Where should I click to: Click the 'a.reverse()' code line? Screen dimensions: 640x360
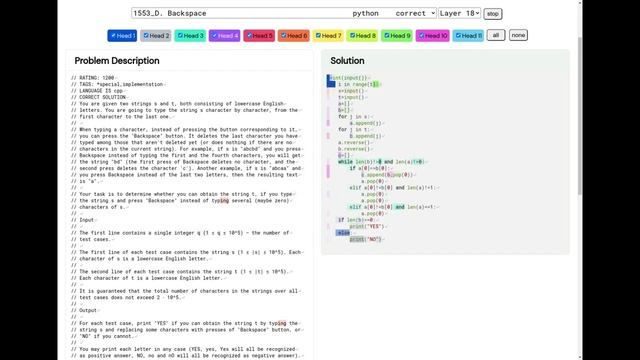coord(353,142)
